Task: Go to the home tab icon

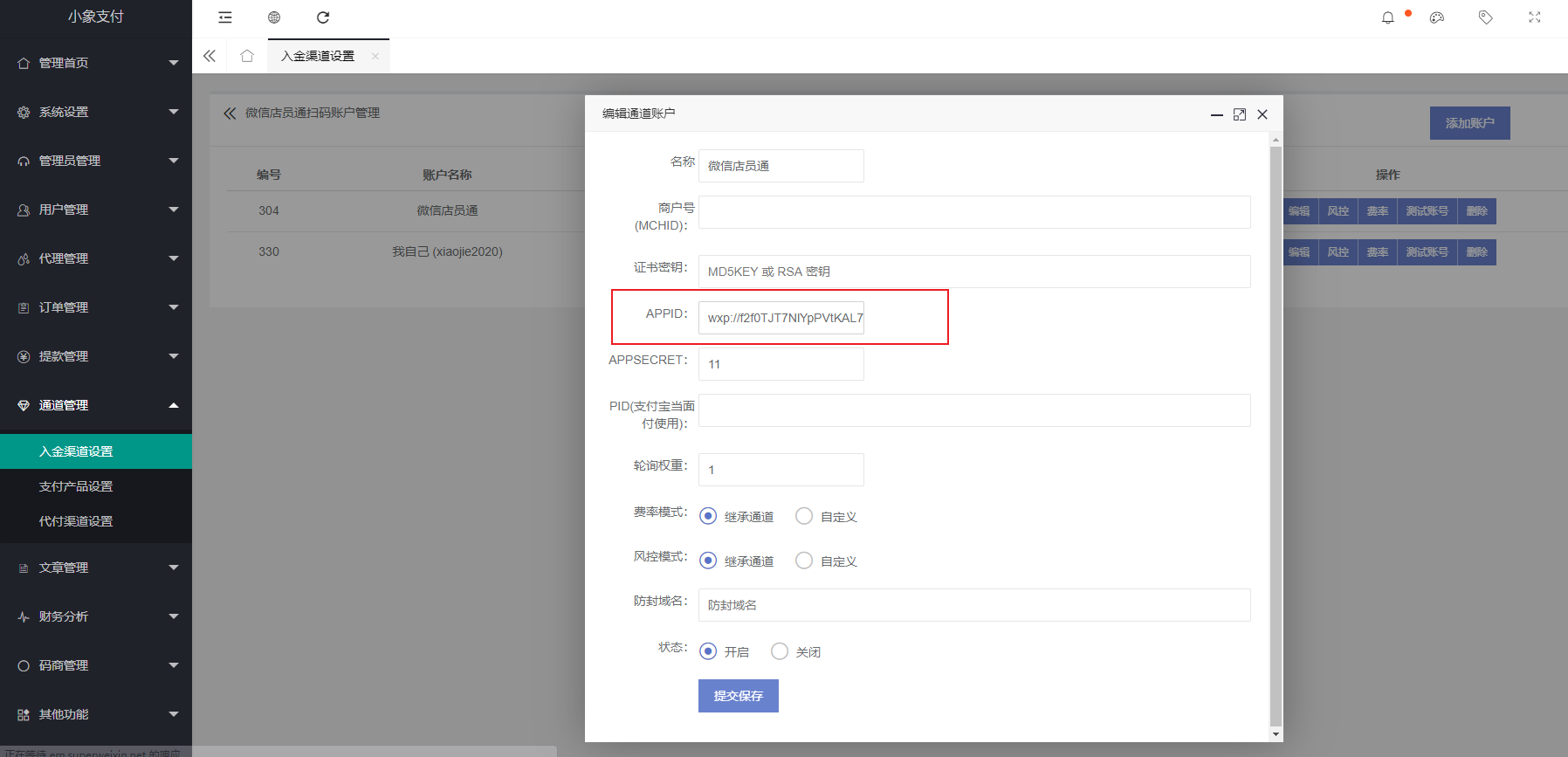Action: tap(247, 56)
